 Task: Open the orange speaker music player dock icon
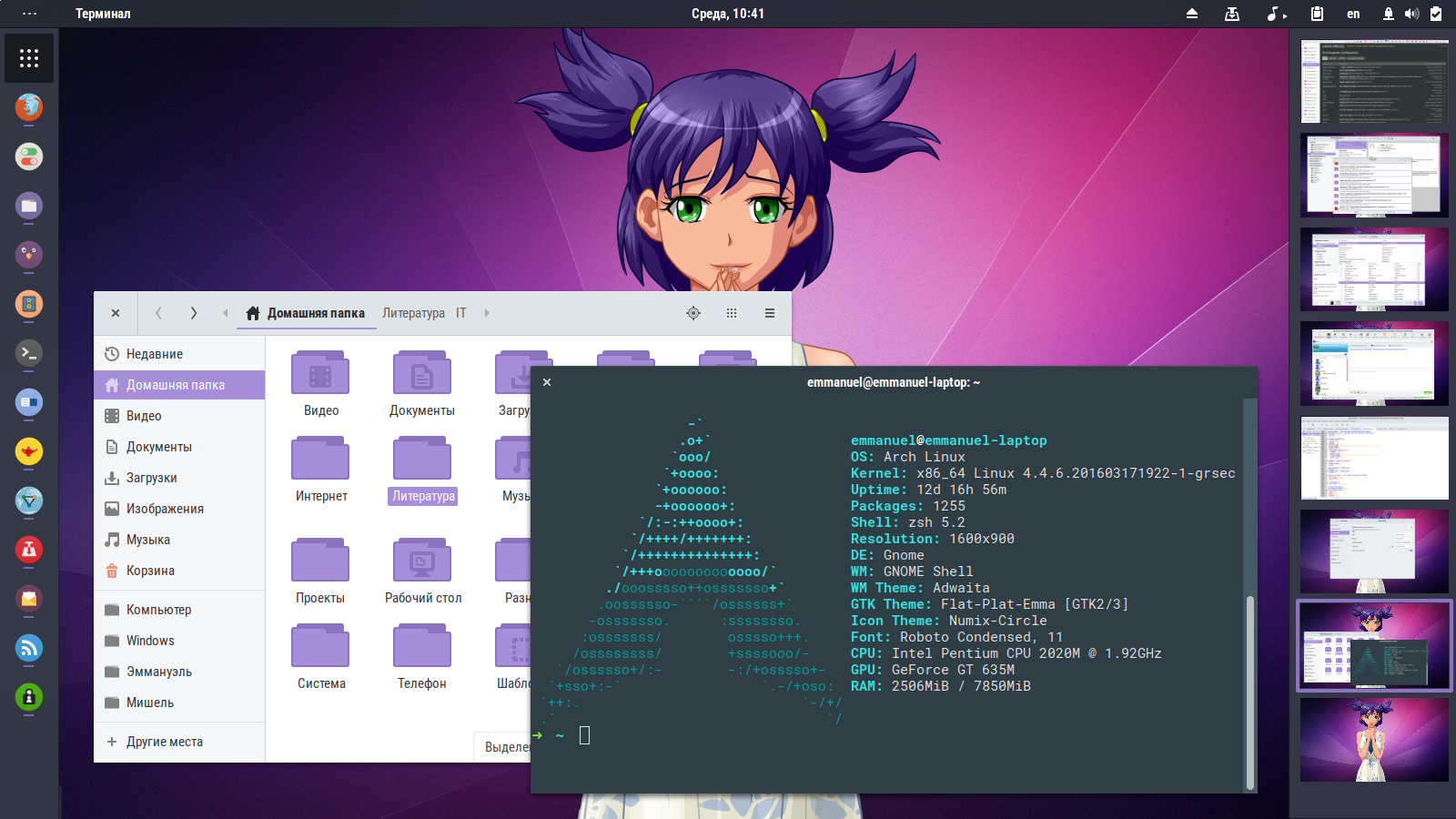[x=29, y=304]
